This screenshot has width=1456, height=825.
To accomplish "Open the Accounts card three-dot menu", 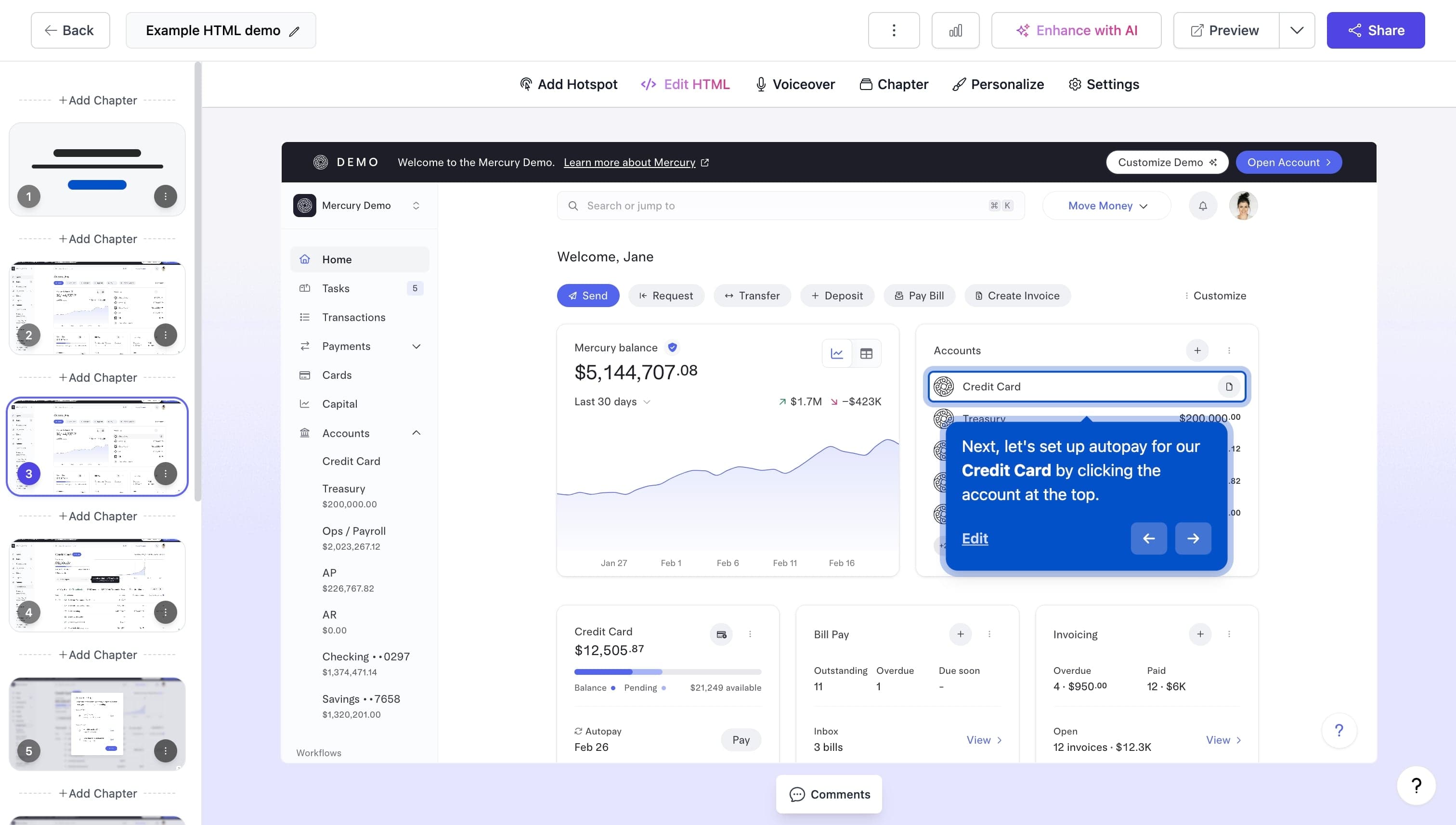I will (1229, 351).
